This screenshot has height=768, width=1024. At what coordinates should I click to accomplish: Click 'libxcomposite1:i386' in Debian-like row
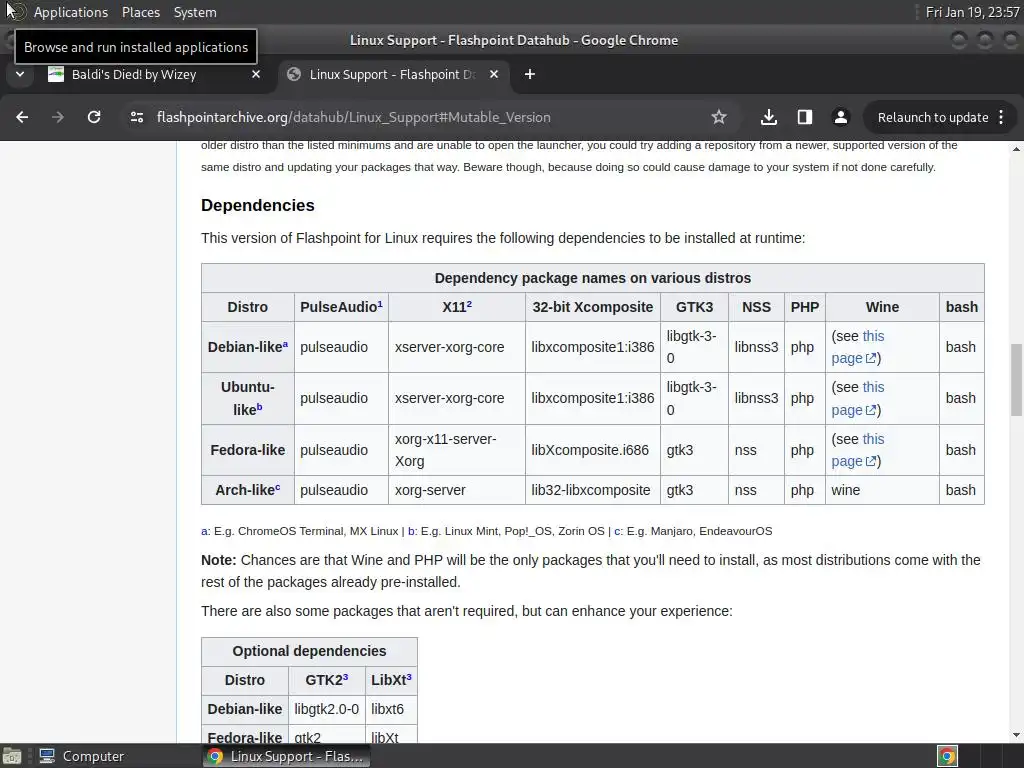click(x=592, y=347)
